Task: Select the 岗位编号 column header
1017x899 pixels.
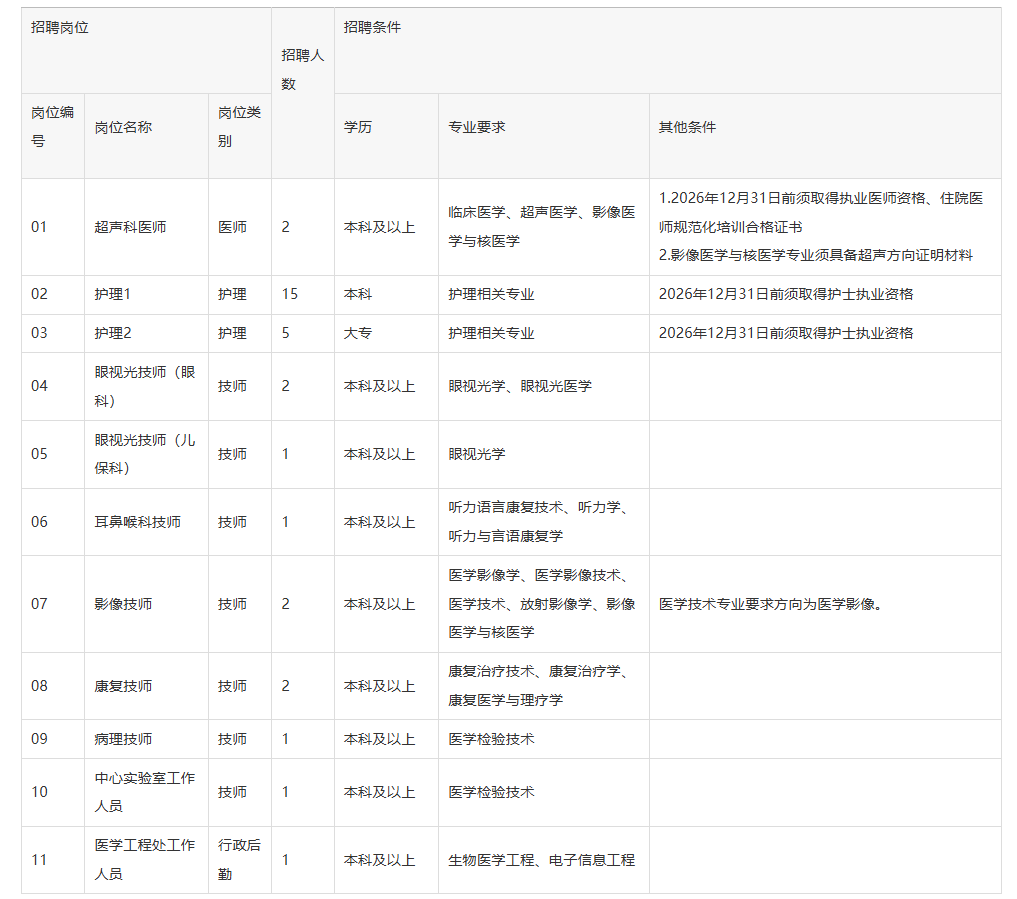Action: coord(52,128)
